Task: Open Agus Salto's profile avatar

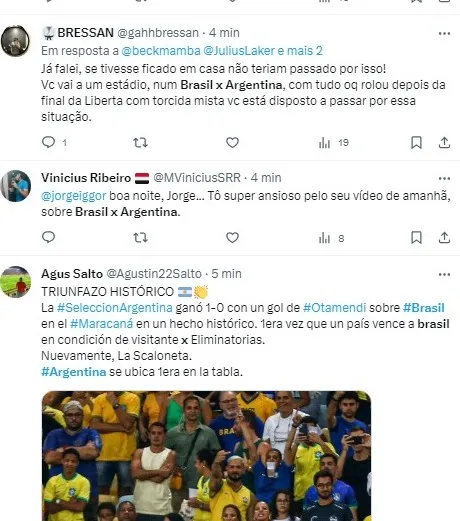Action: [x=16, y=282]
